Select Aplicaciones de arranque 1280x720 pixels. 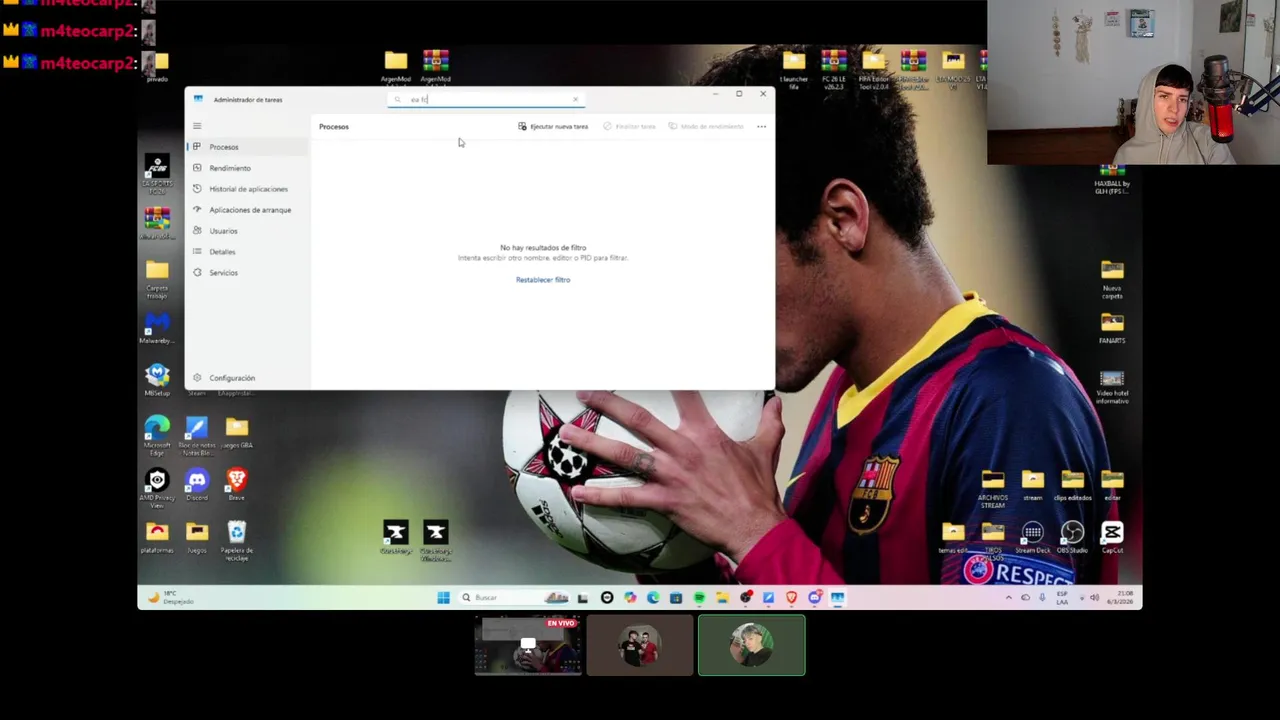[247, 210]
